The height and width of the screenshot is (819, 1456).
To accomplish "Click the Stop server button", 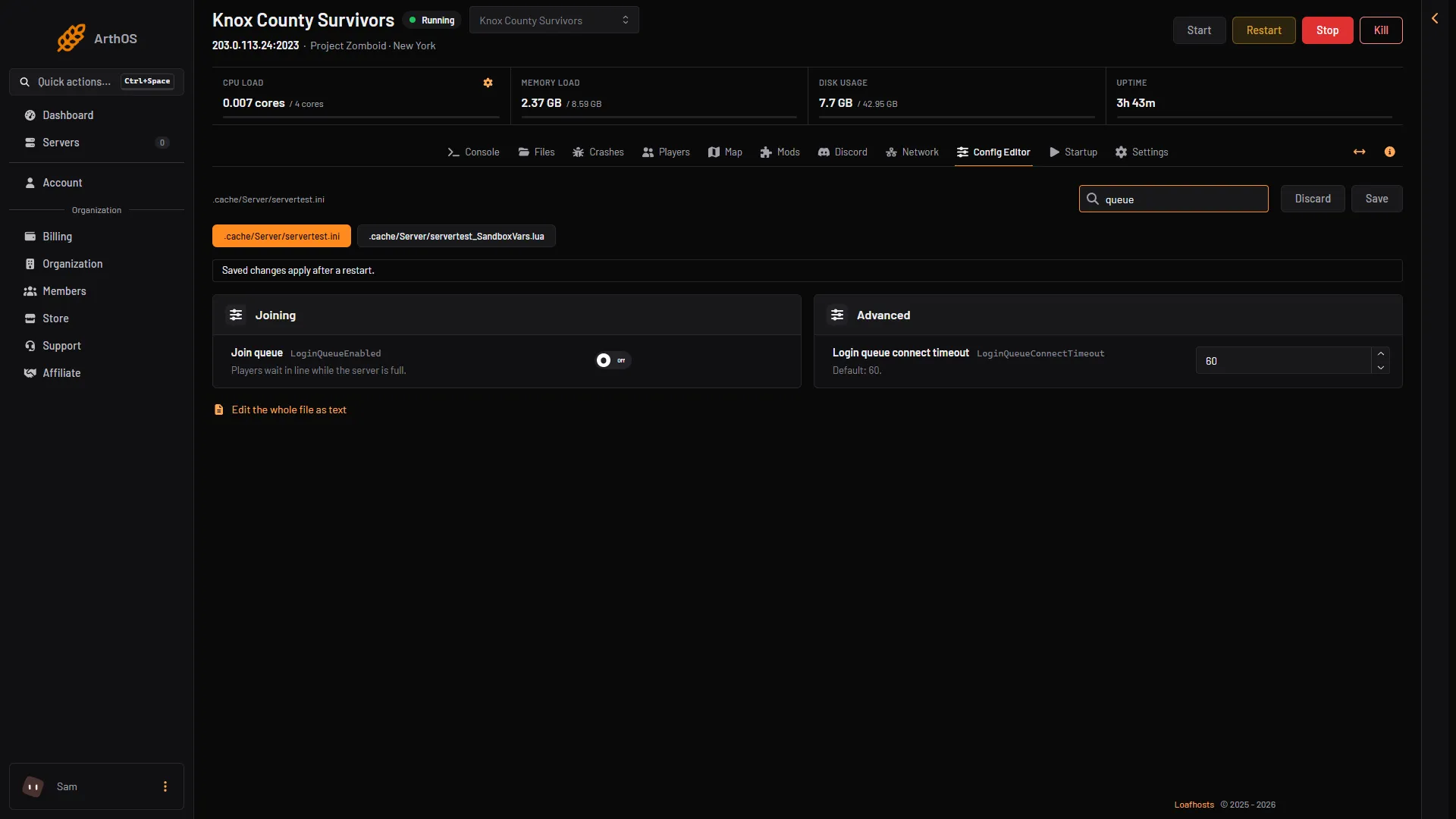I will click(x=1328, y=30).
